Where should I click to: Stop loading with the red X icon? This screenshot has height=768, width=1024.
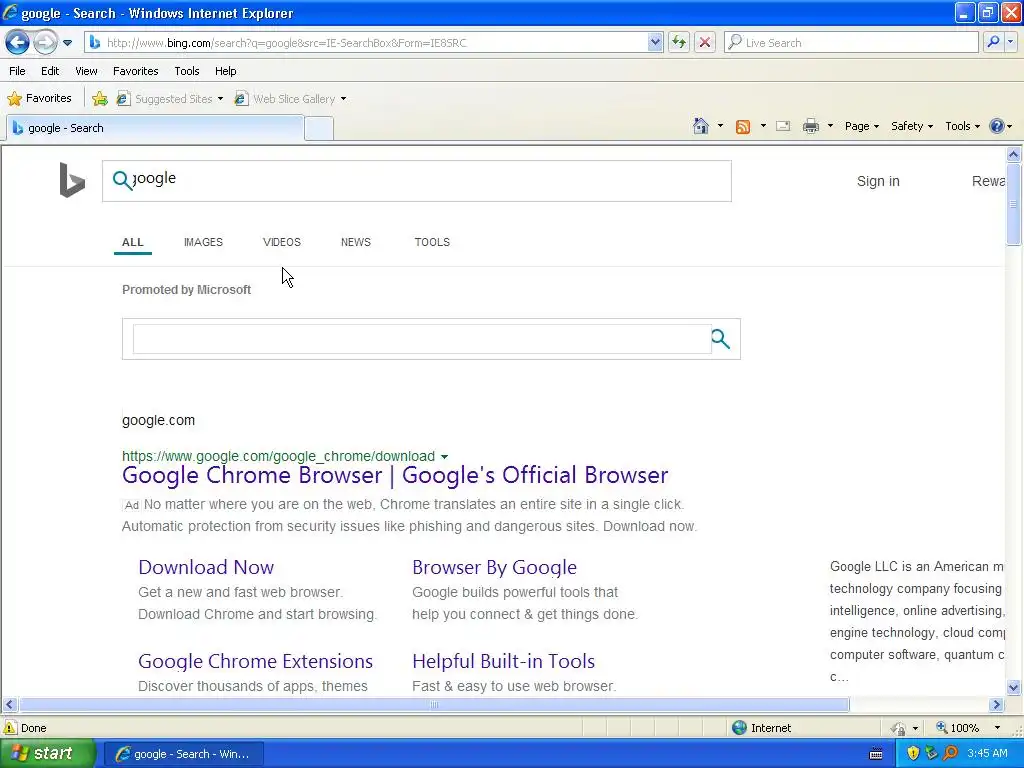tap(705, 43)
